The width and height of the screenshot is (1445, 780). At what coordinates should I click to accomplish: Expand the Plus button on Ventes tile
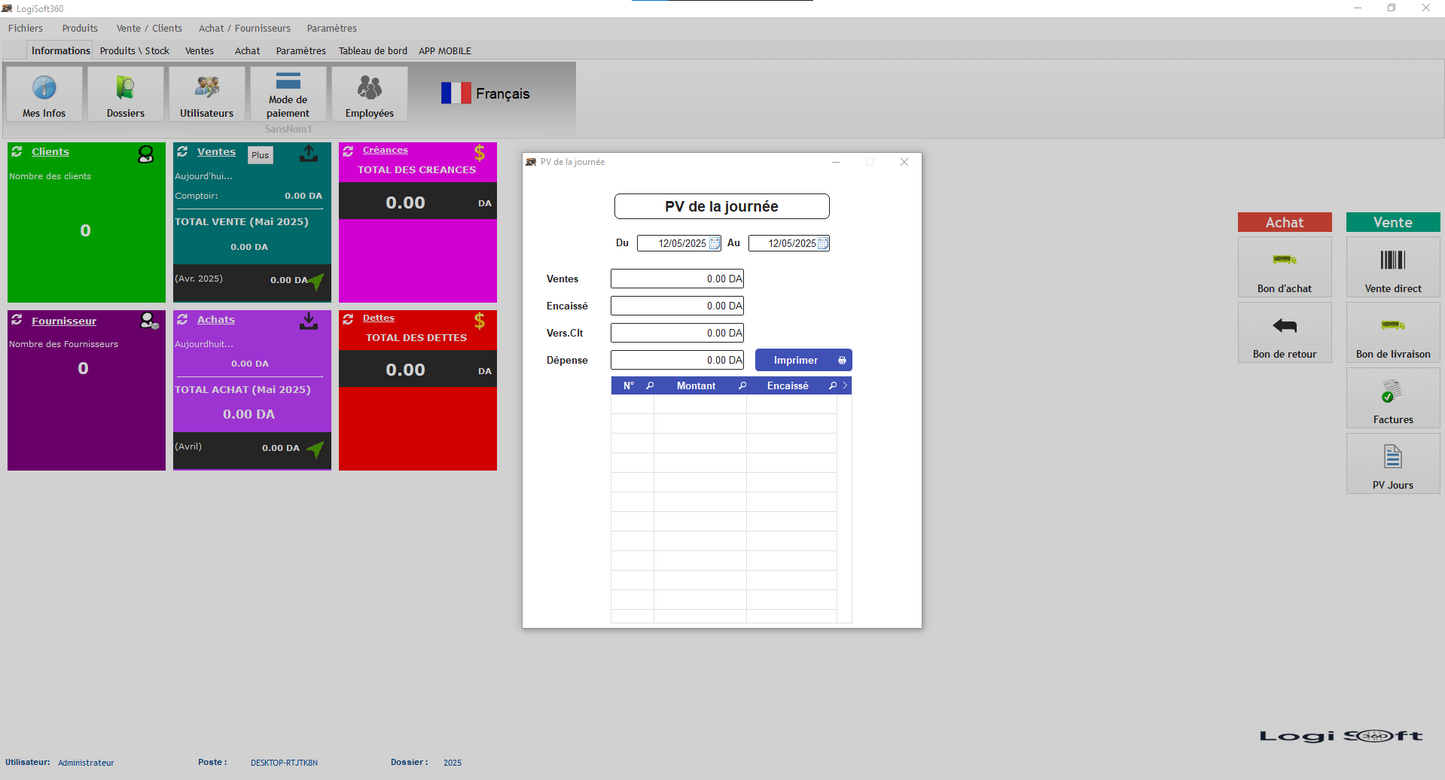260,155
